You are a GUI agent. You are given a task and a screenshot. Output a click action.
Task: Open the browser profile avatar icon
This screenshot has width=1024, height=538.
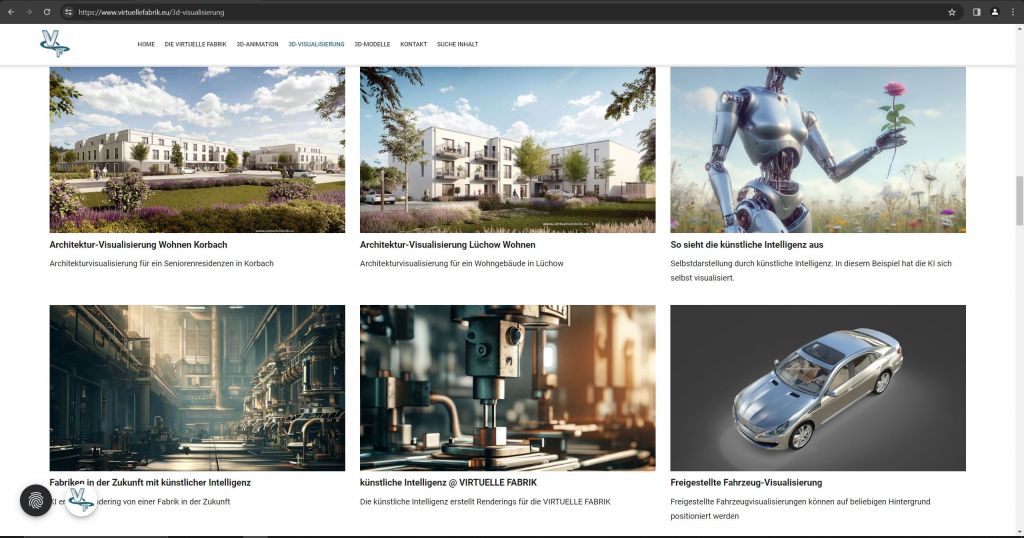tap(995, 12)
